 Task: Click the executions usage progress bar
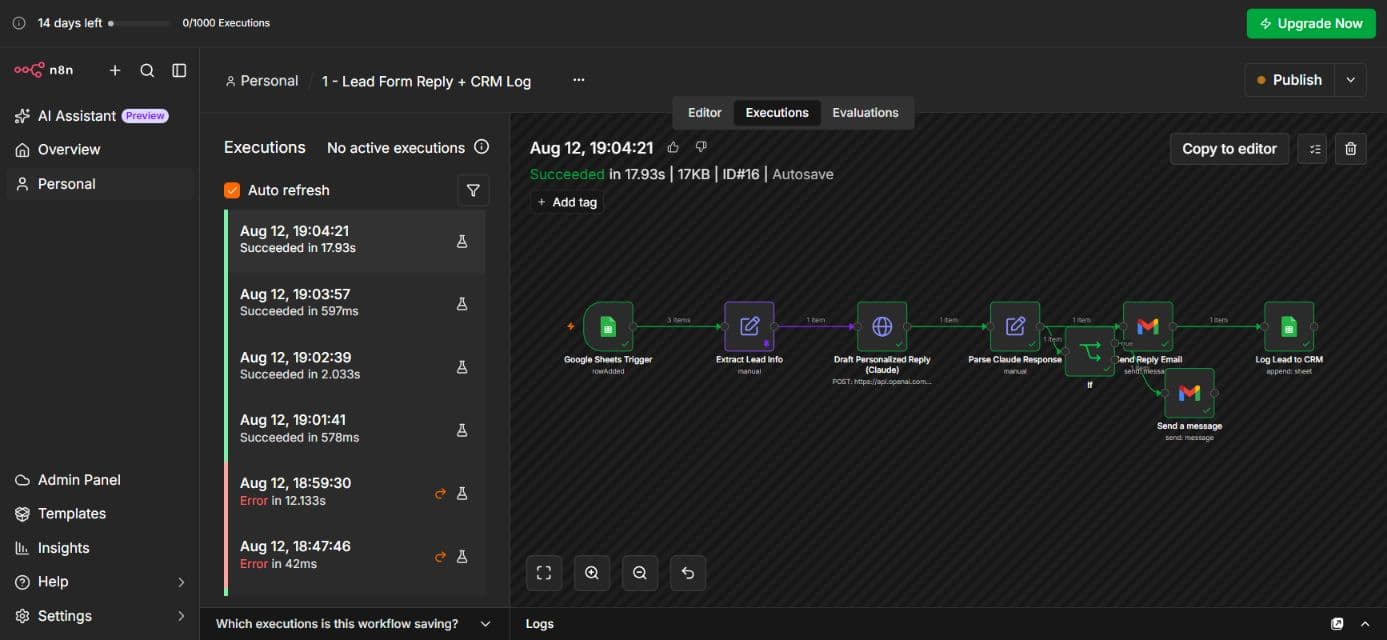pyautogui.click(x=141, y=23)
